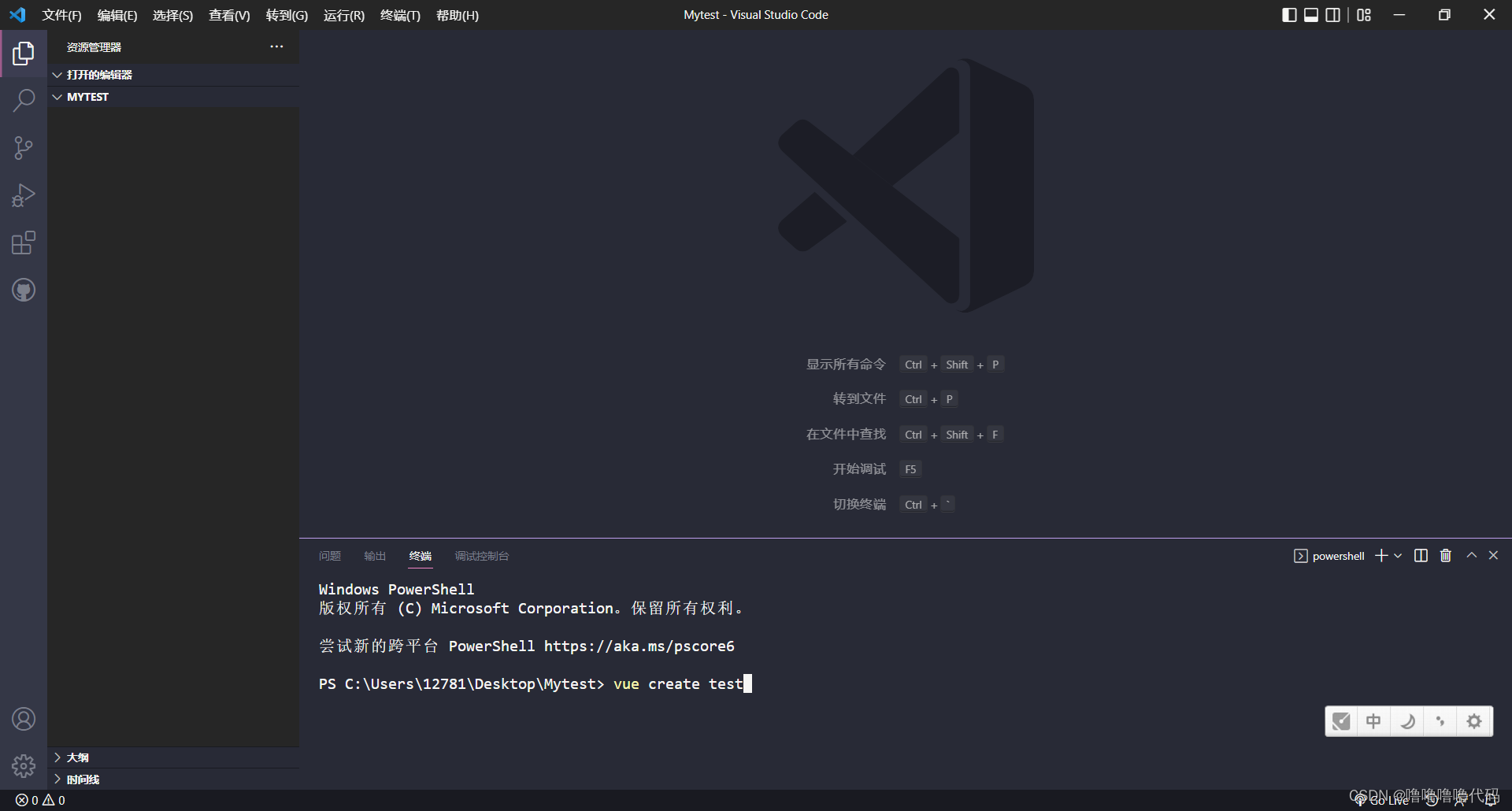Maximize the panel with the up chevron
This screenshot has width=1512, height=811.
click(x=1471, y=555)
